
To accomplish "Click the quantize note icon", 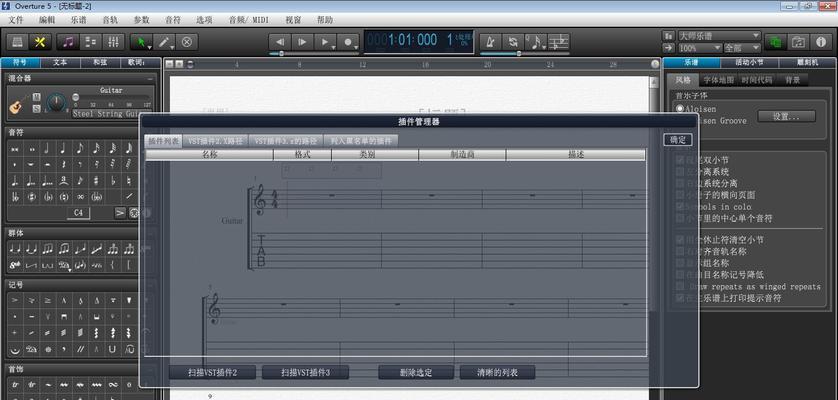I will click(534, 42).
